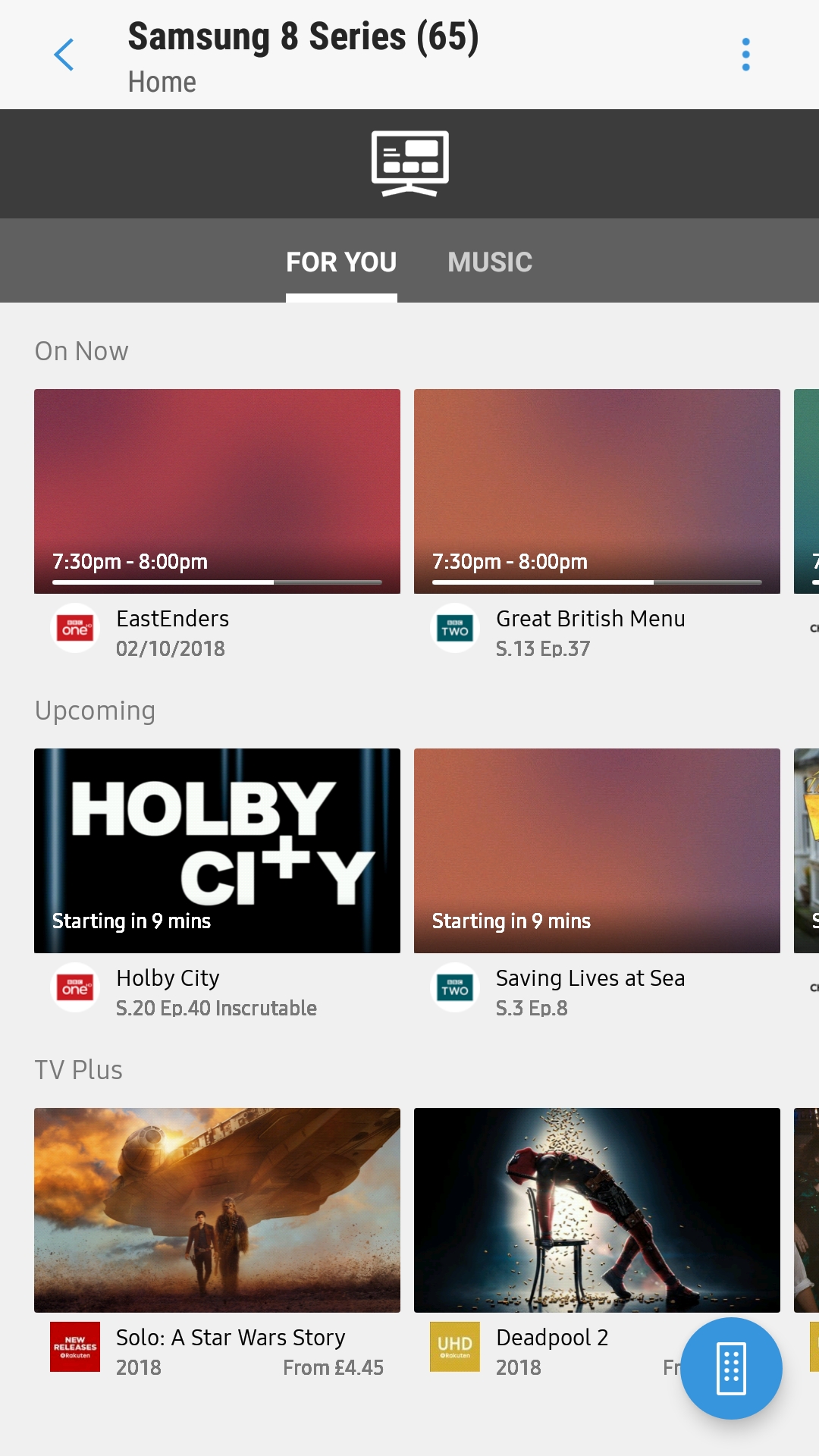Tap the back arrow icon

click(64, 55)
